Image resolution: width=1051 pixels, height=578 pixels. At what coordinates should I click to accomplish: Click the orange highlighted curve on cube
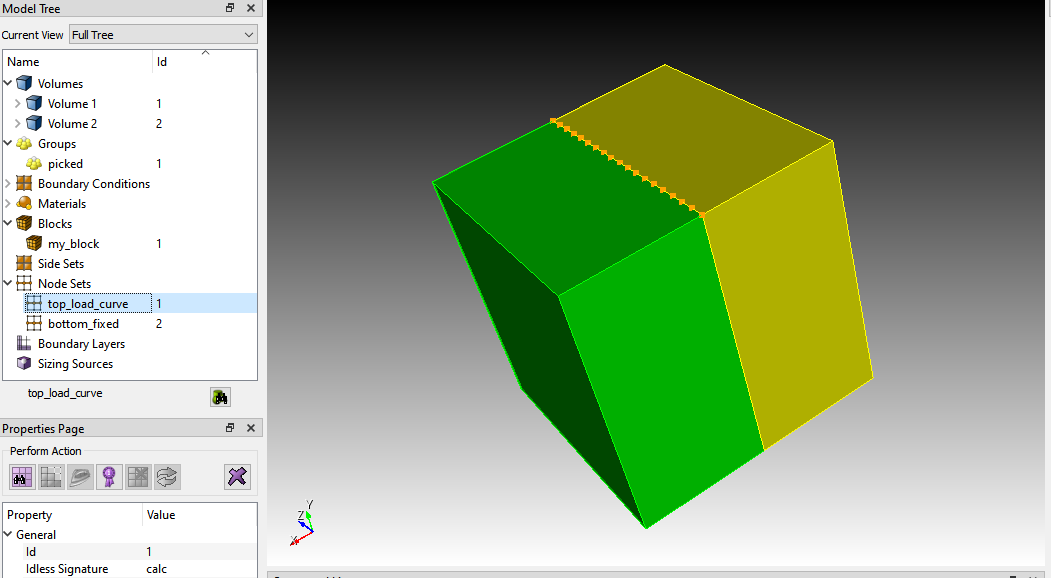(x=627, y=168)
